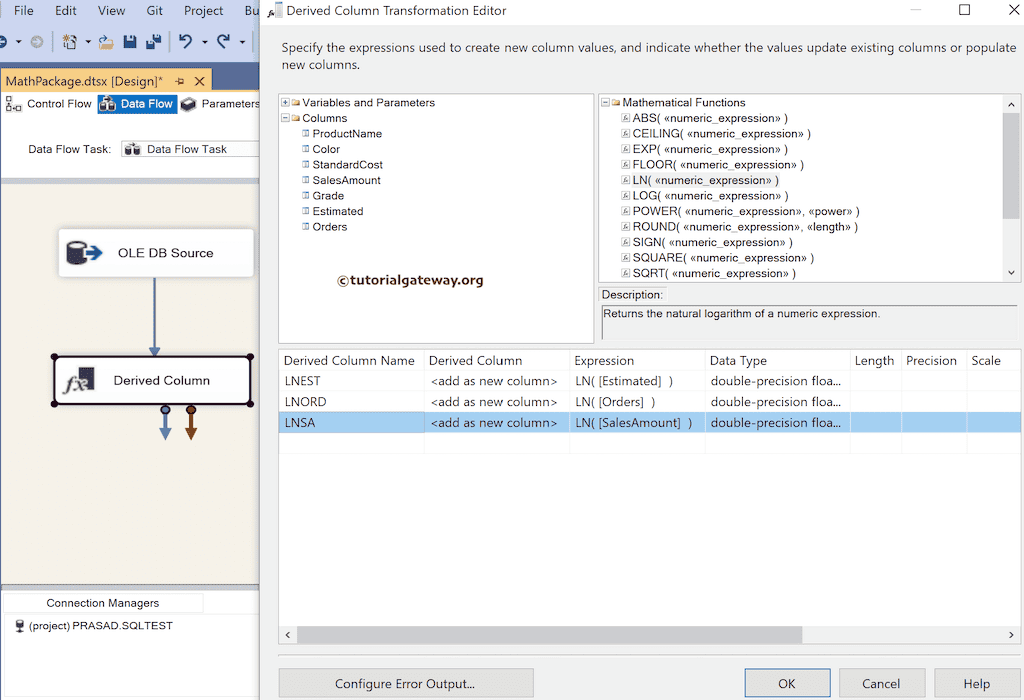Click the OK button
The width and height of the screenshot is (1024, 700).
[787, 683]
